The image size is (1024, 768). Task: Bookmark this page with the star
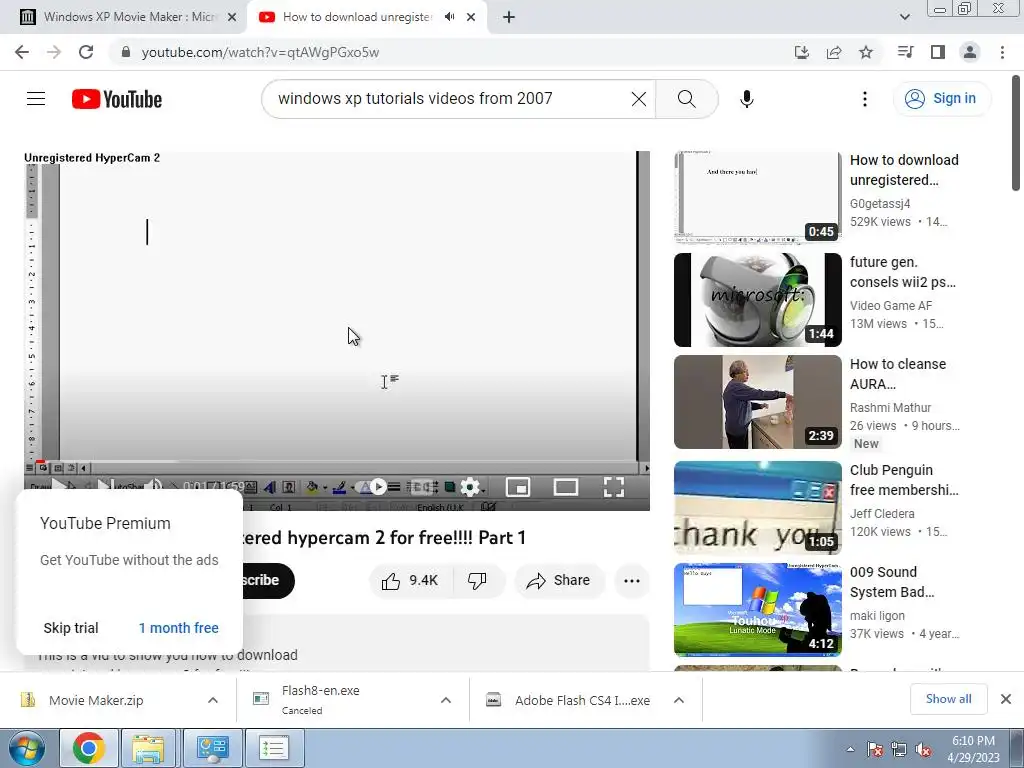point(866,52)
